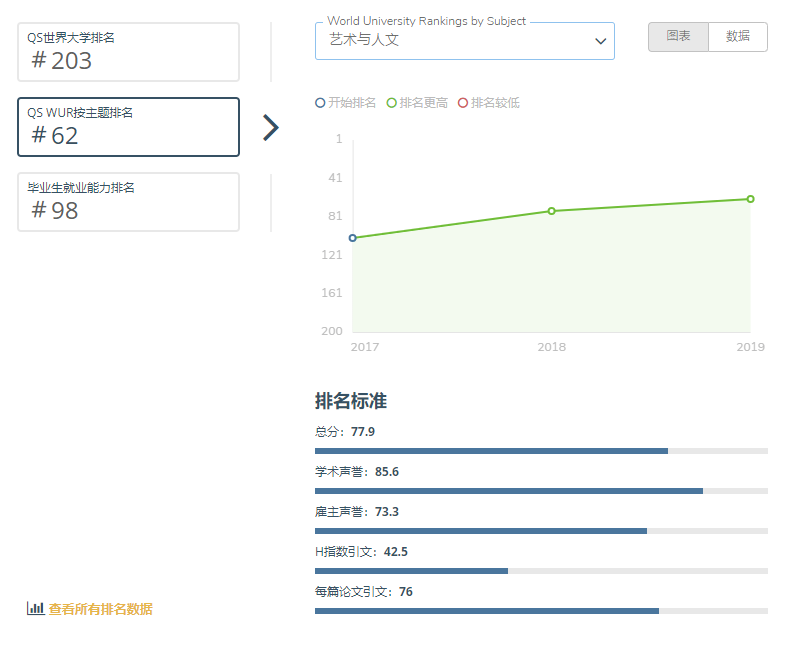
Task: Click the bar chart icon beside 查看所有排名数据
Action: coord(35,608)
